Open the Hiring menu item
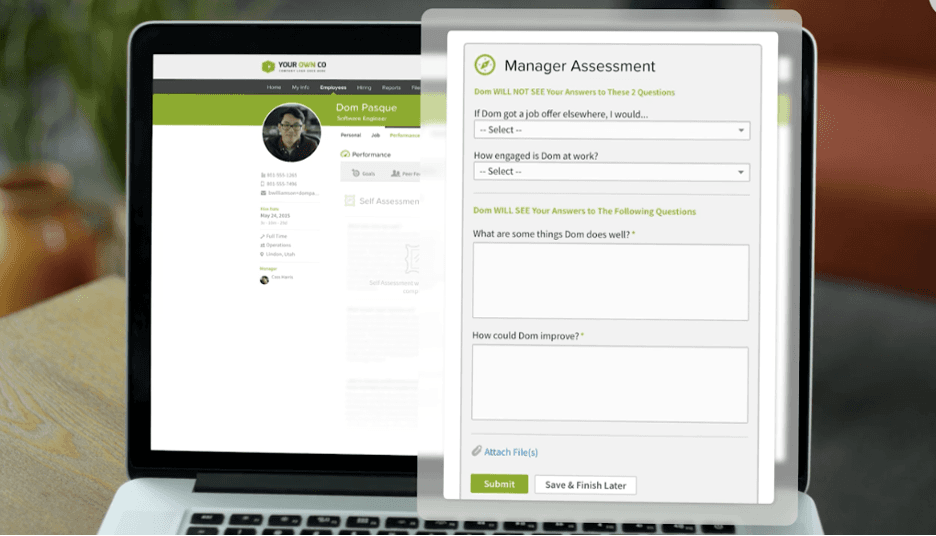 (x=364, y=88)
